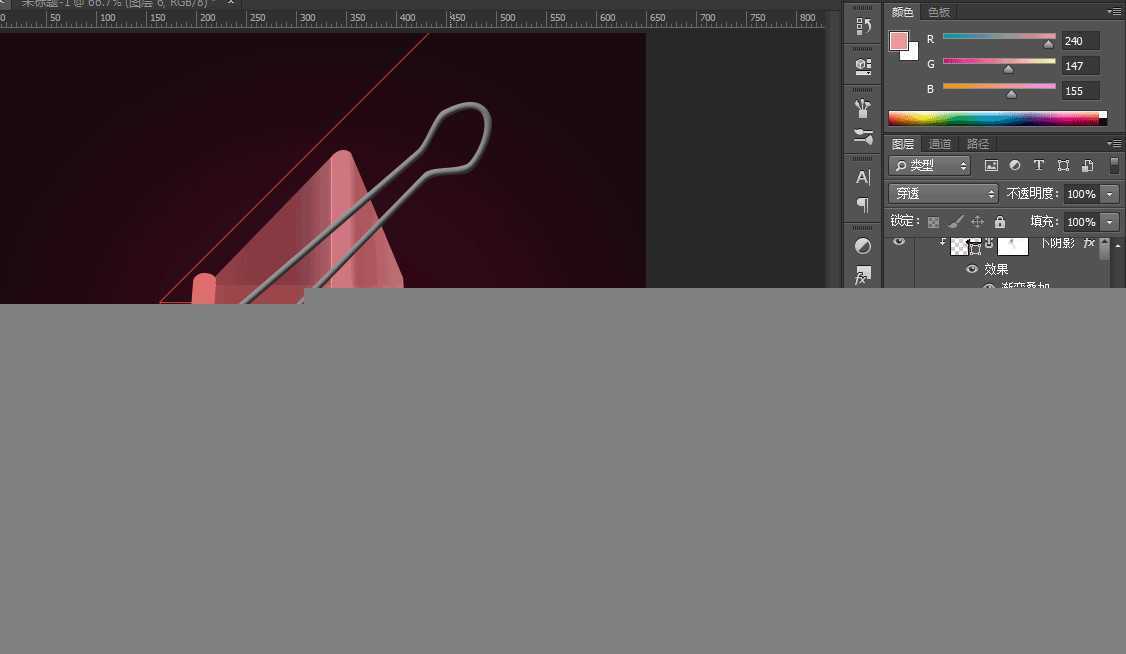Click the 效果 effects label
The image size is (1126, 654).
tap(996, 269)
